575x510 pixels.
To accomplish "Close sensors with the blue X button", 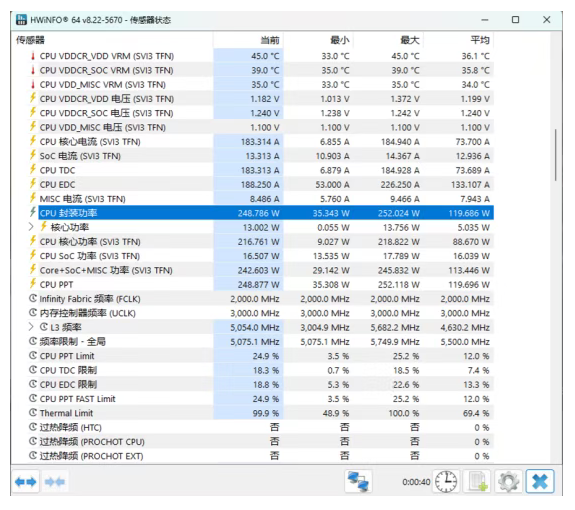I will pos(539,481).
